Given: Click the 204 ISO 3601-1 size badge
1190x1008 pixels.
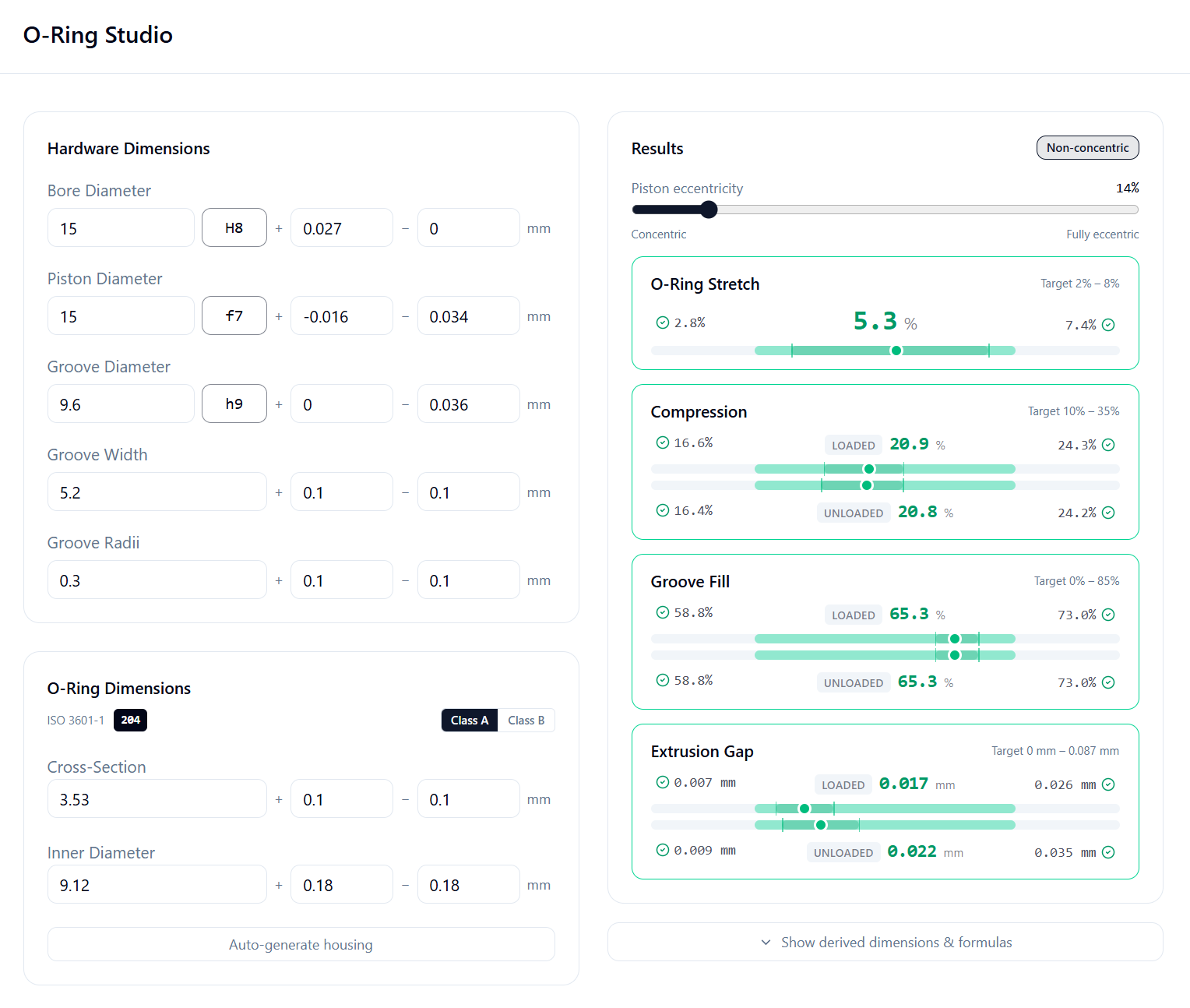Looking at the screenshot, I should 130,721.
